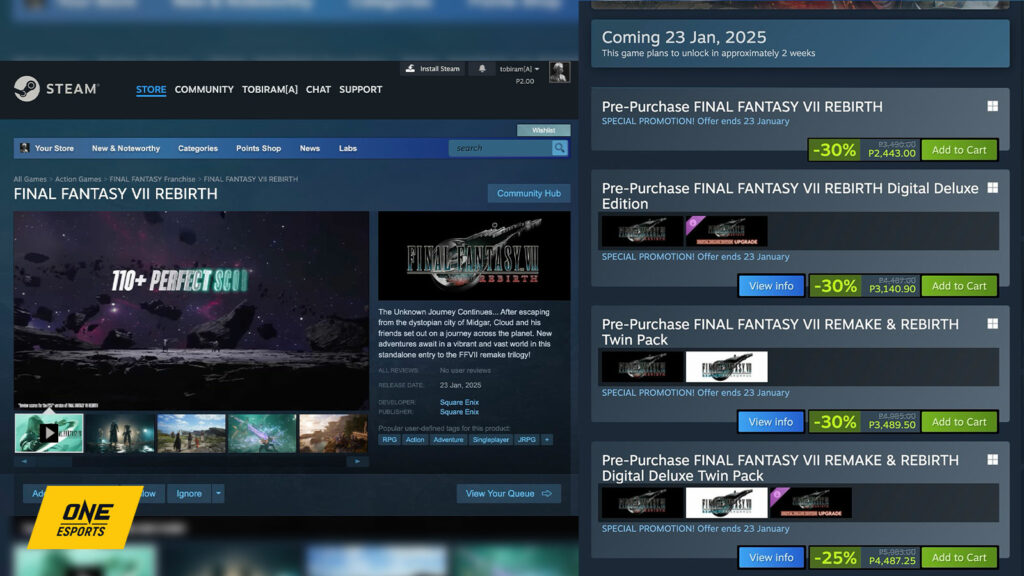Click the screenshot strip left arrow
Image resolution: width=1024 pixels, height=576 pixels.
click(24, 461)
